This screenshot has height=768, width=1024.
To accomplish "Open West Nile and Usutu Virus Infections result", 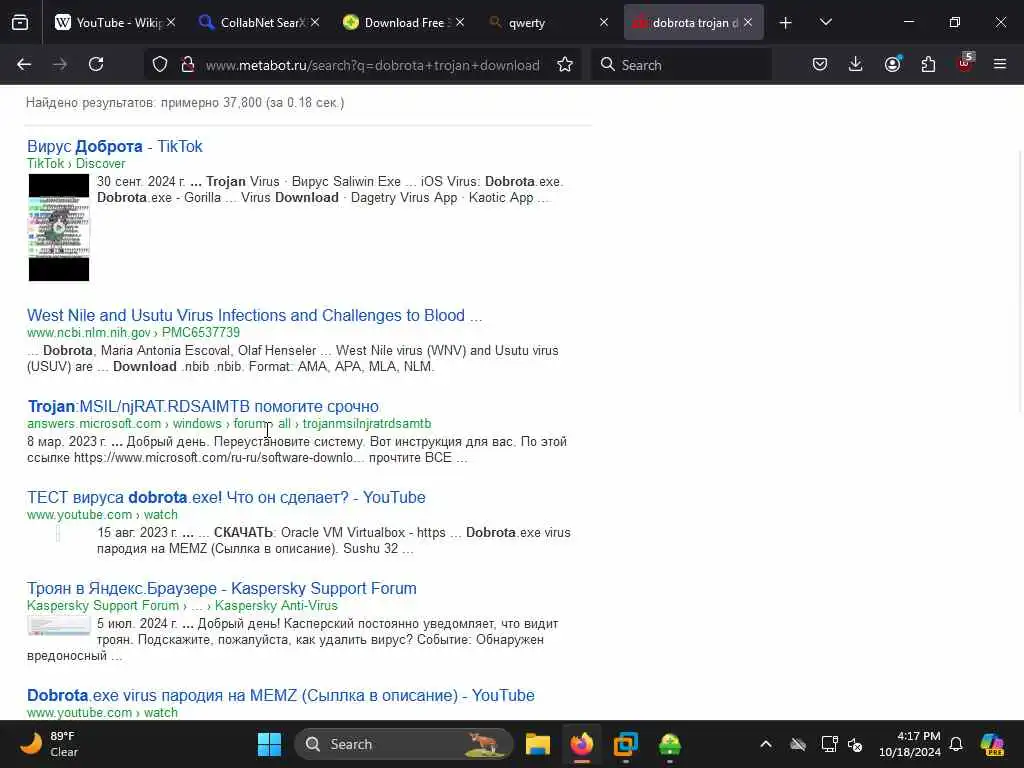I will pos(255,315).
